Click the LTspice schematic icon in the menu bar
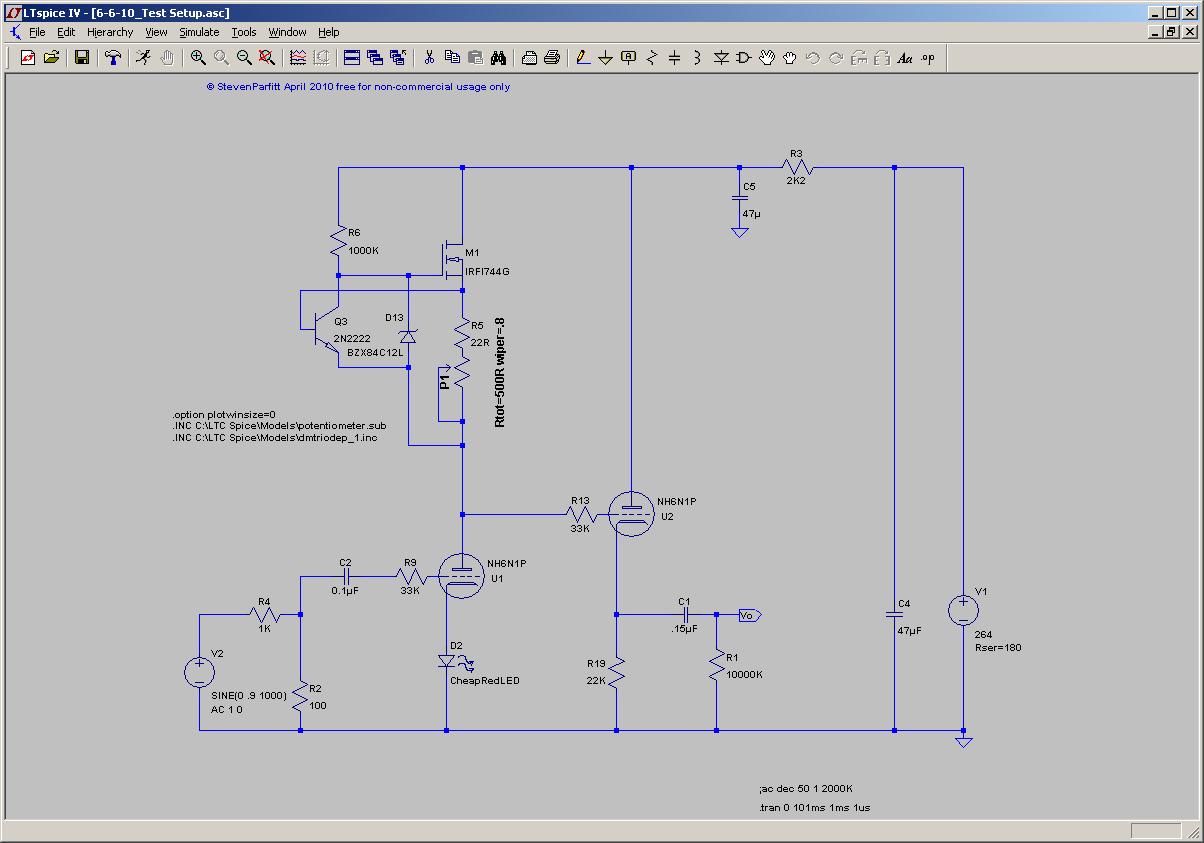Screen dimensions: 1204x843 [13, 32]
